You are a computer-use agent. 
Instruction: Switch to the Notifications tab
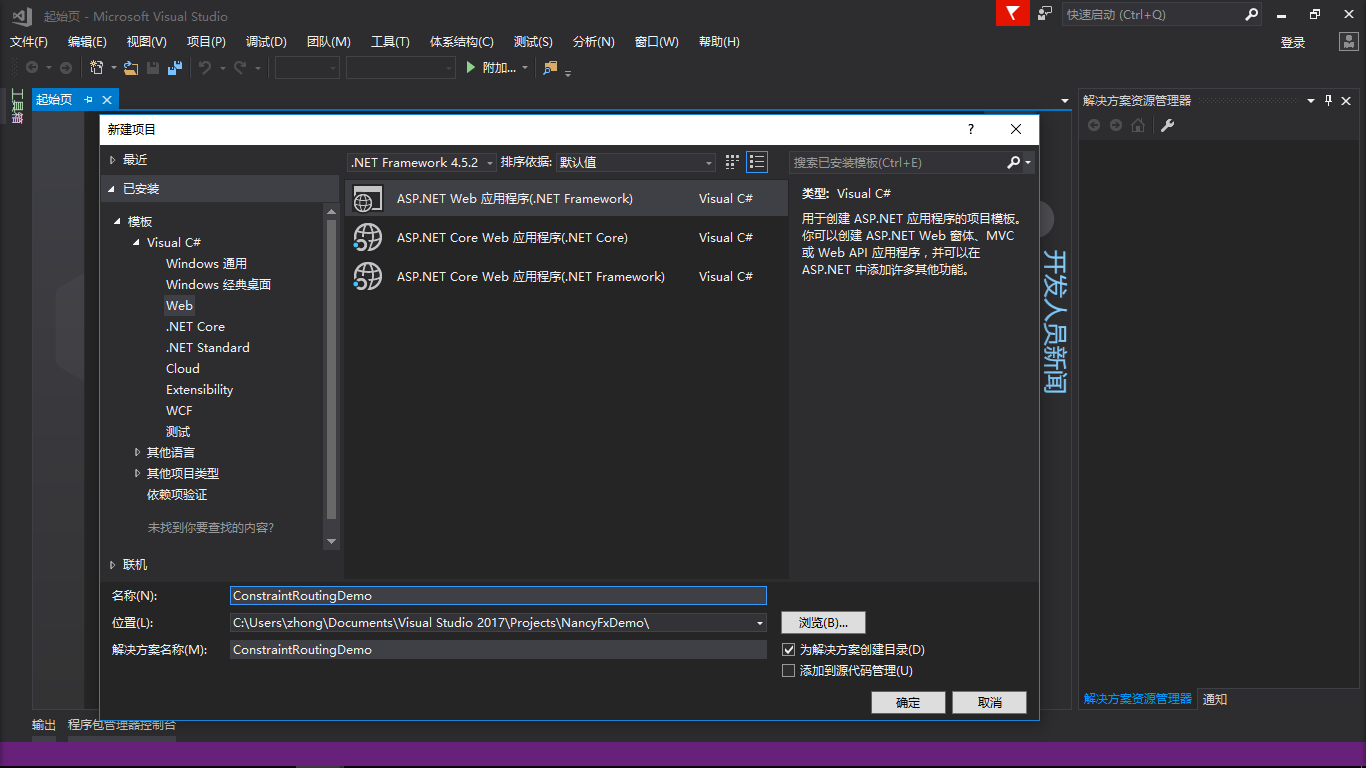(1215, 699)
